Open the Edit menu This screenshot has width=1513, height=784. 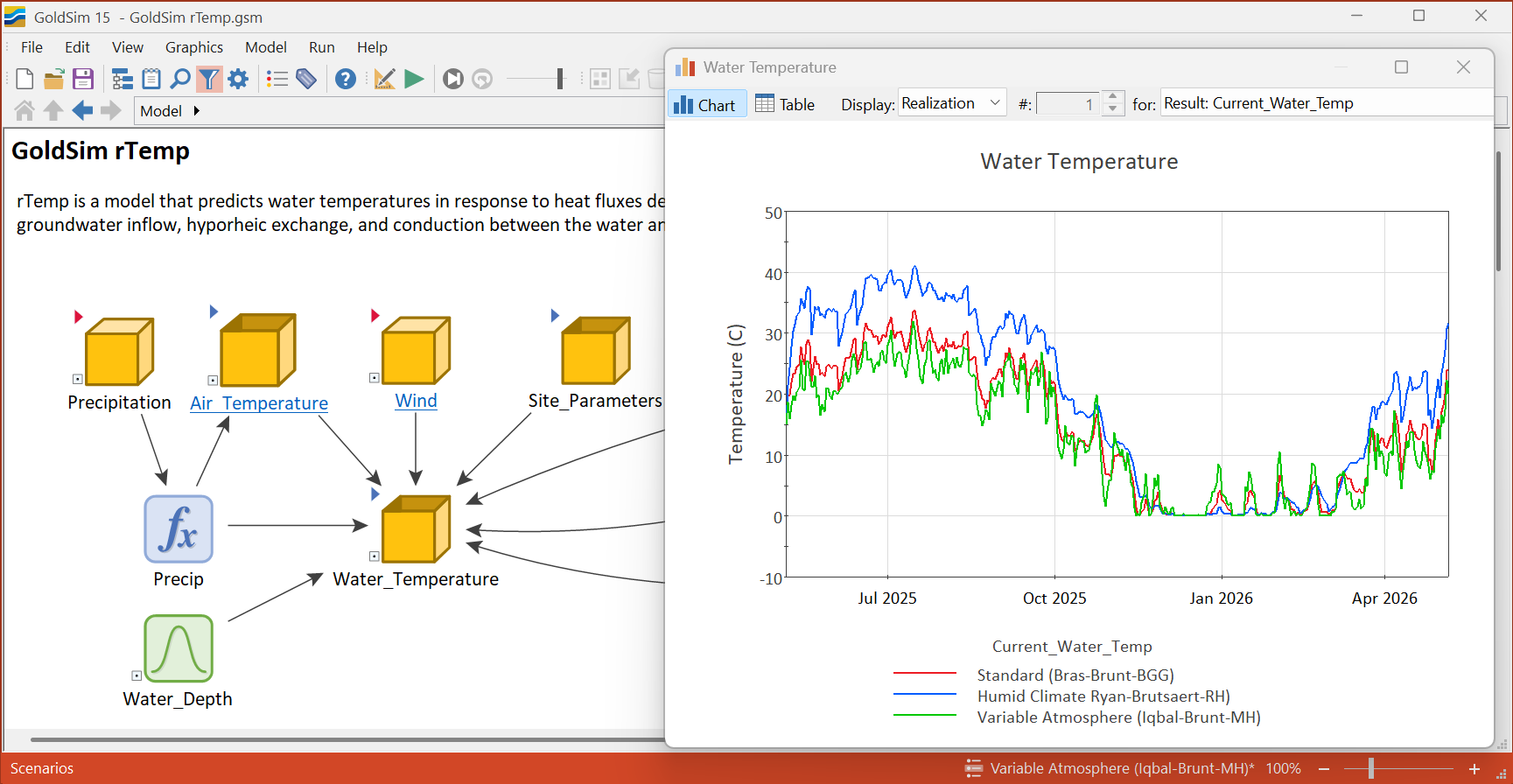[77, 47]
